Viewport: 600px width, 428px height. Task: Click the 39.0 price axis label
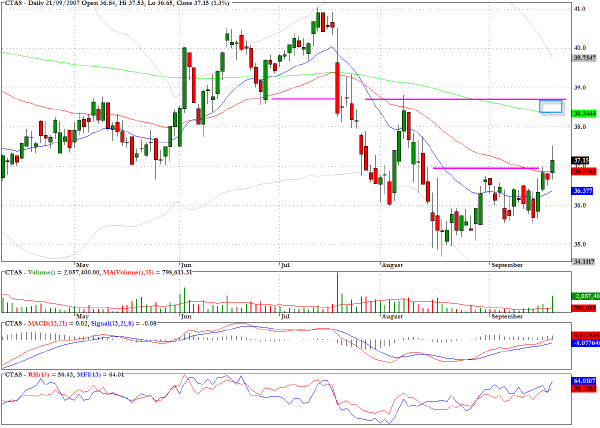[580, 88]
